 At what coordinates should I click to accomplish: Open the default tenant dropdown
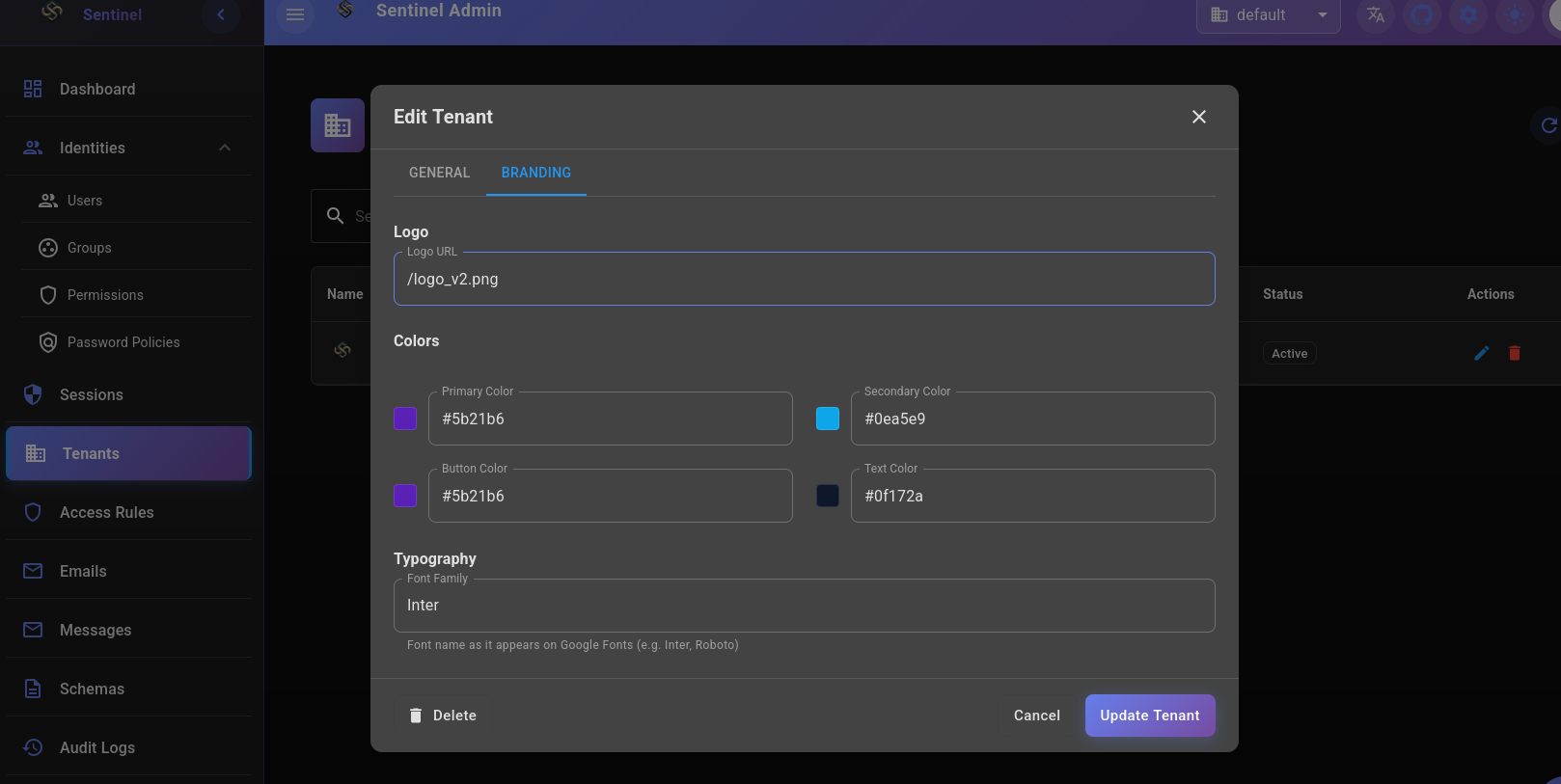coord(1268,14)
